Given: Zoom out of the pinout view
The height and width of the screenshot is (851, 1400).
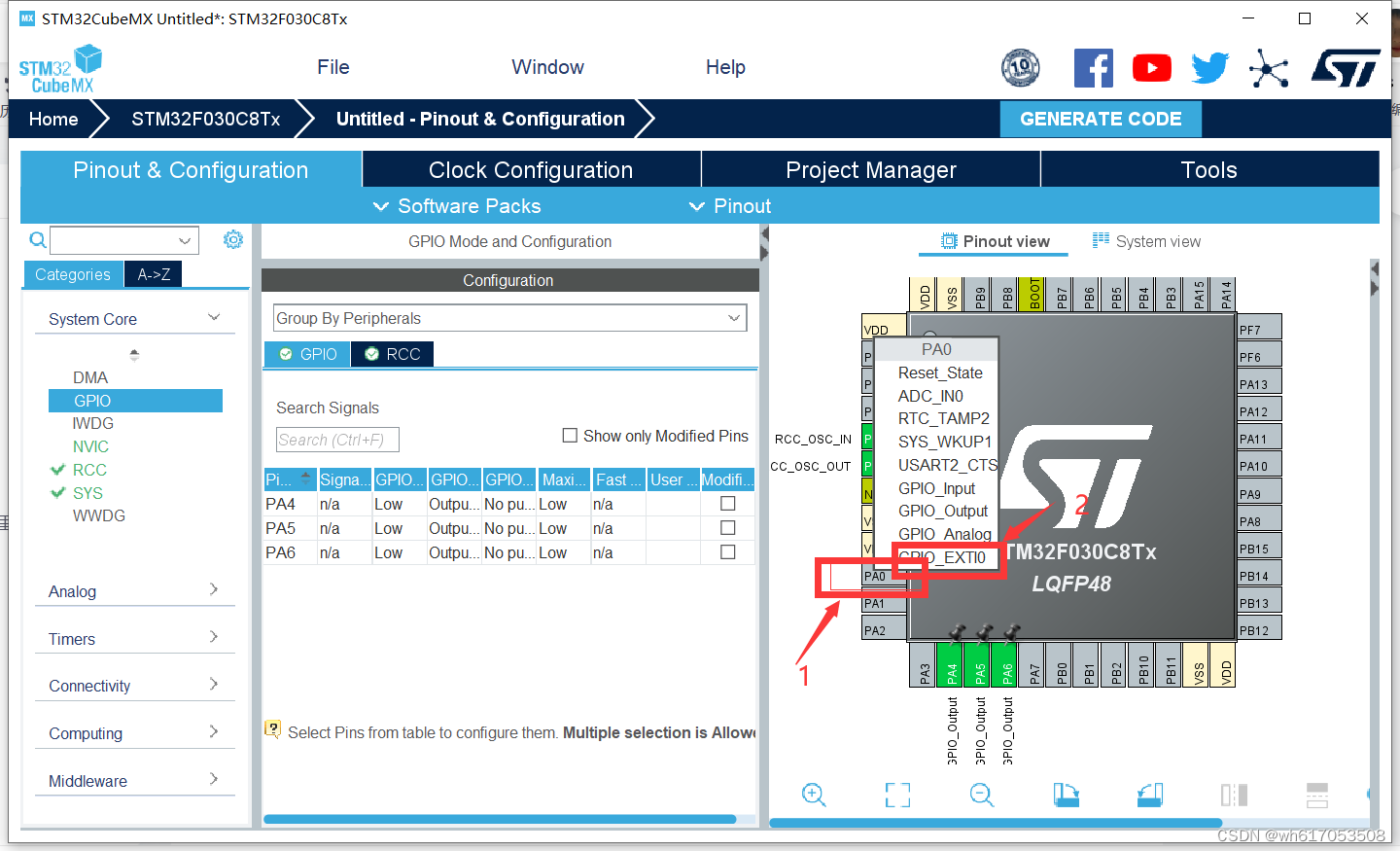Looking at the screenshot, I should tap(981, 795).
